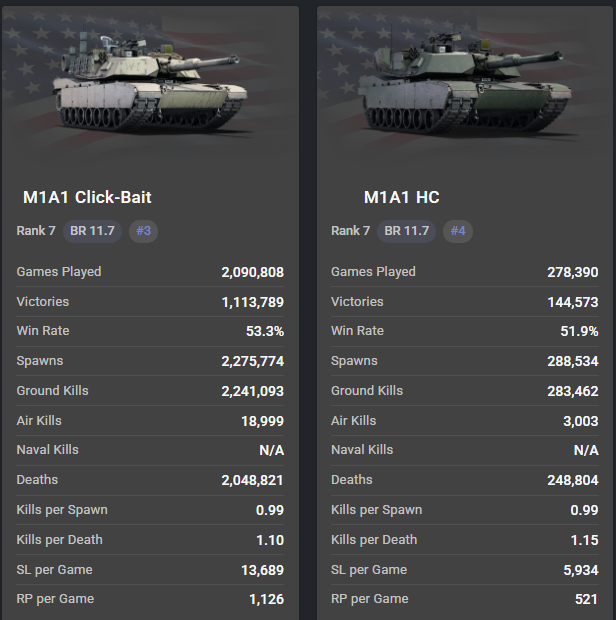Select the #3 rank badge
Screen dimensions: 616x620
click(143, 231)
